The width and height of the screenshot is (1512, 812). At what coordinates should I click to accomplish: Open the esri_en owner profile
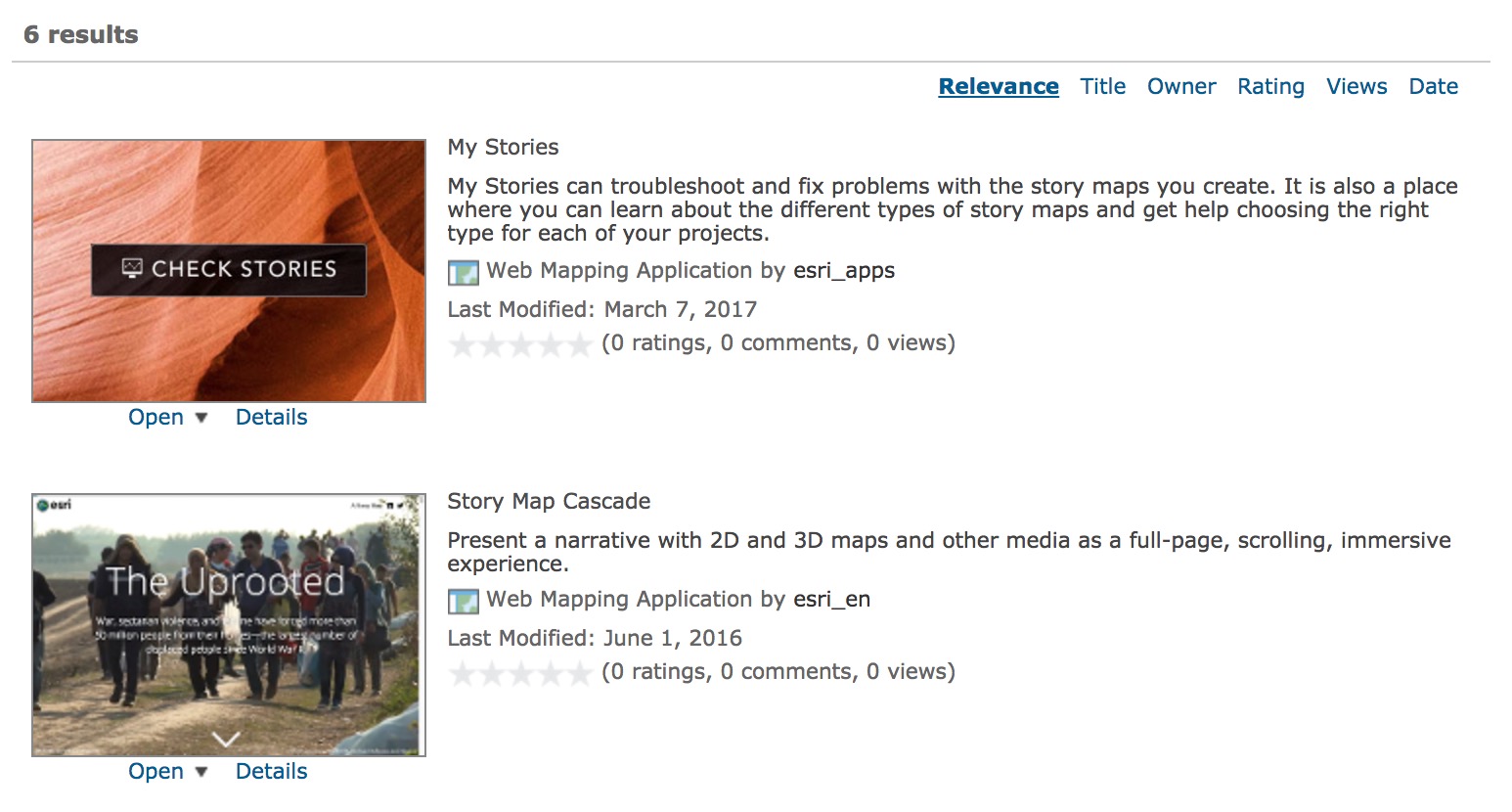(831, 600)
